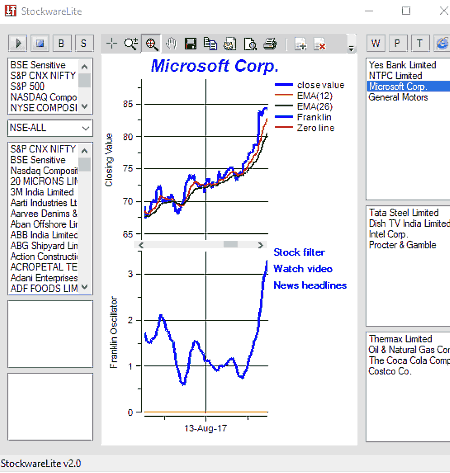Screen dimensions: 450x473
Task: Select the hand pan tool
Action: [x=171, y=44]
